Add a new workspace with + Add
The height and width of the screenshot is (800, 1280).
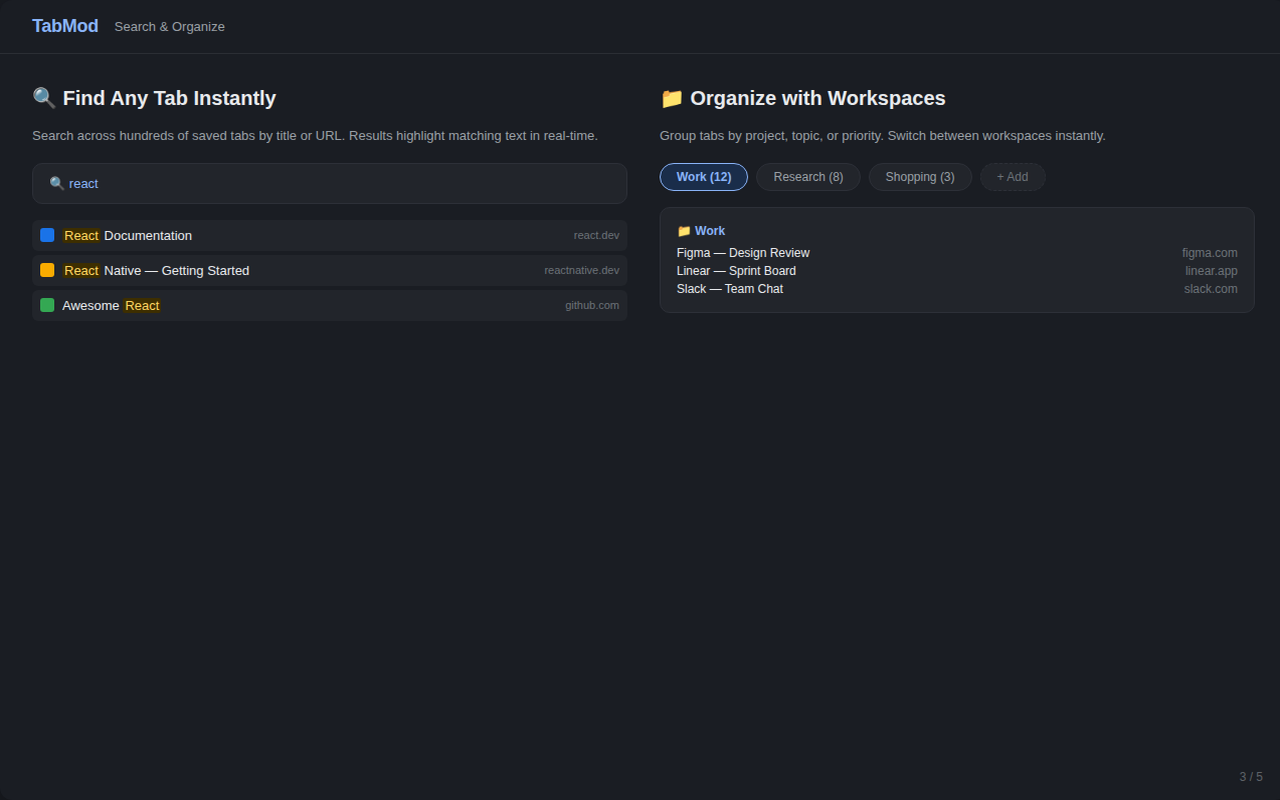click(x=1013, y=177)
